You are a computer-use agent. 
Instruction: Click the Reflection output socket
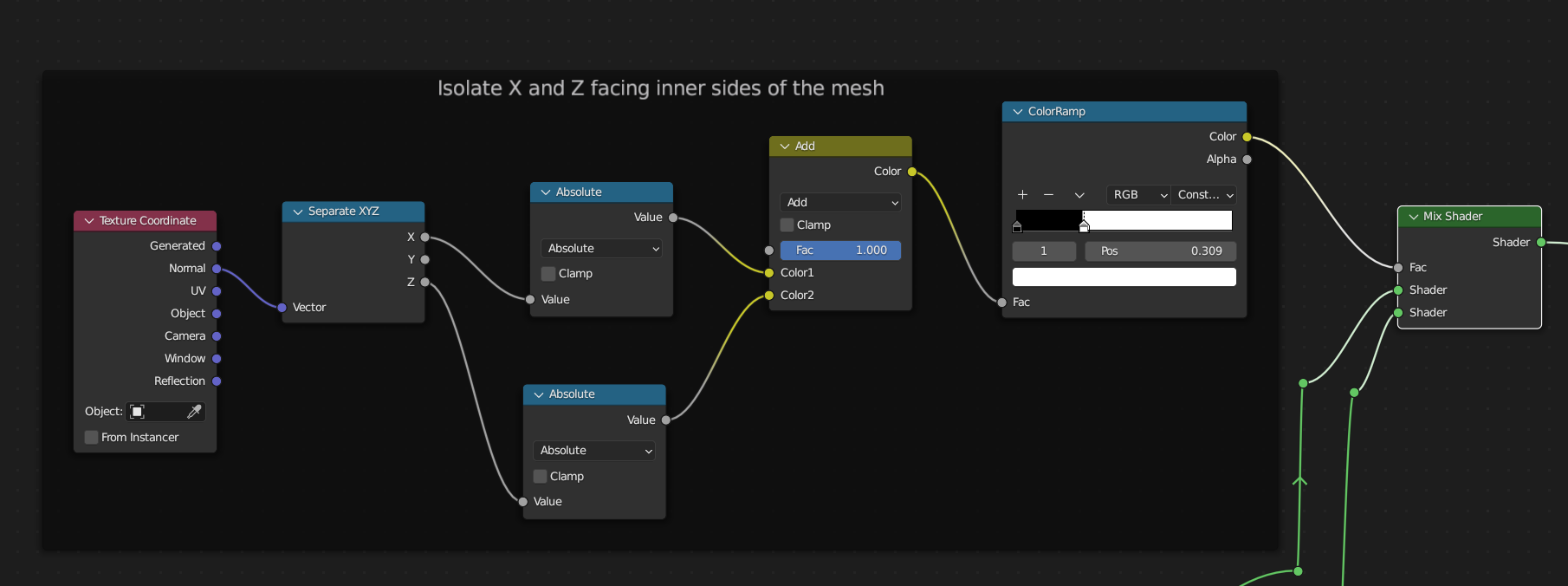pos(217,381)
